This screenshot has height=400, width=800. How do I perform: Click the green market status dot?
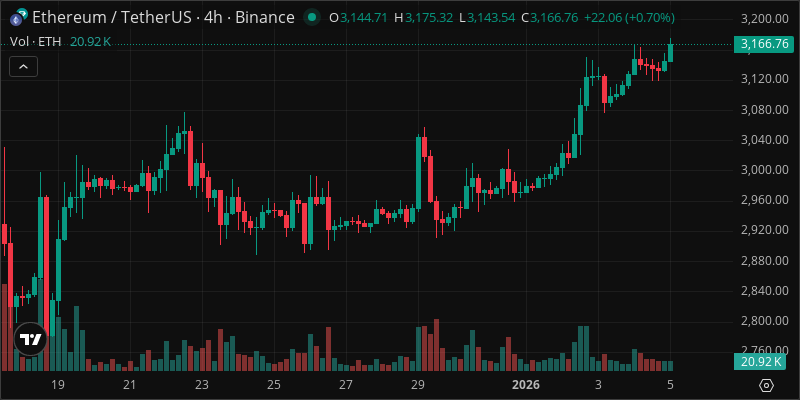[x=312, y=18]
